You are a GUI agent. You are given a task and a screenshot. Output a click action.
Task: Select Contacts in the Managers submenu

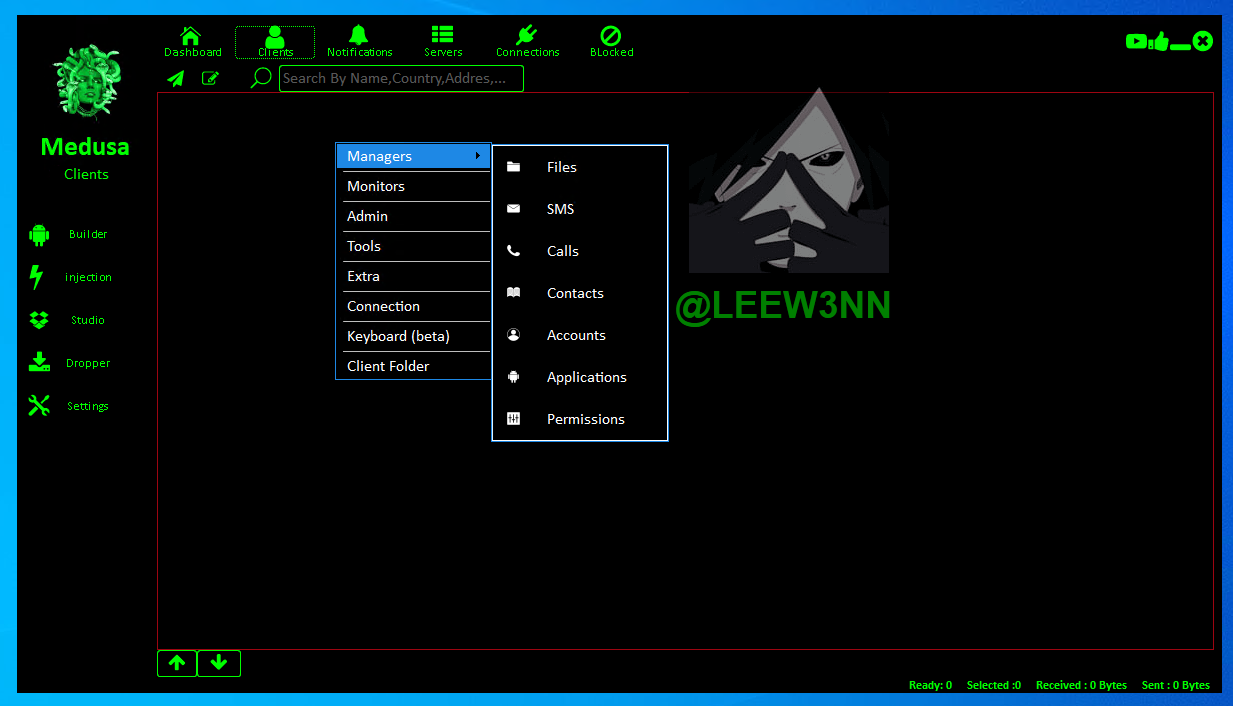point(575,293)
